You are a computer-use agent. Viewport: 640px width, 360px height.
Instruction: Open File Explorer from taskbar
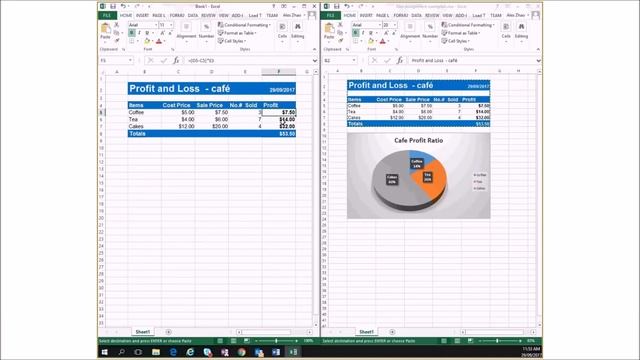156,352
